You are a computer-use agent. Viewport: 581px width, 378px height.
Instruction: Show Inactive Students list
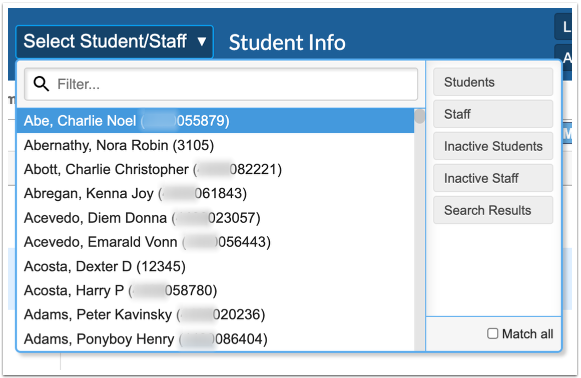click(x=493, y=146)
